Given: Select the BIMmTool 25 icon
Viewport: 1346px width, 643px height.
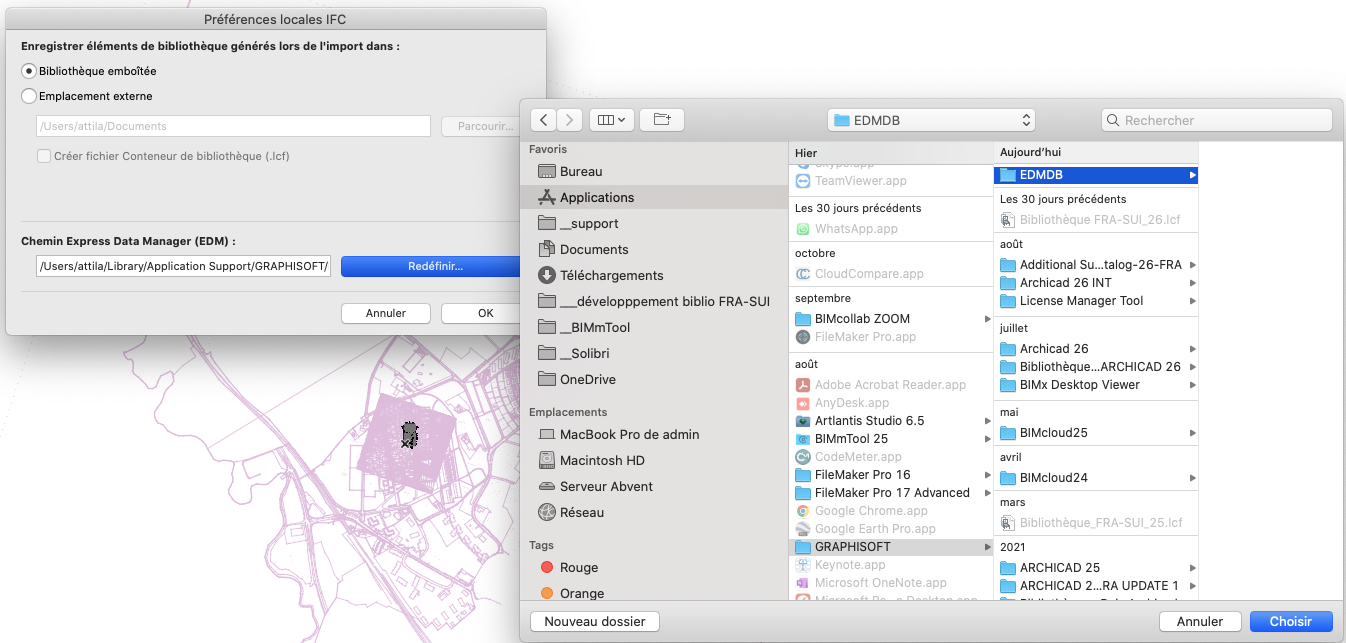Looking at the screenshot, I should [x=803, y=439].
